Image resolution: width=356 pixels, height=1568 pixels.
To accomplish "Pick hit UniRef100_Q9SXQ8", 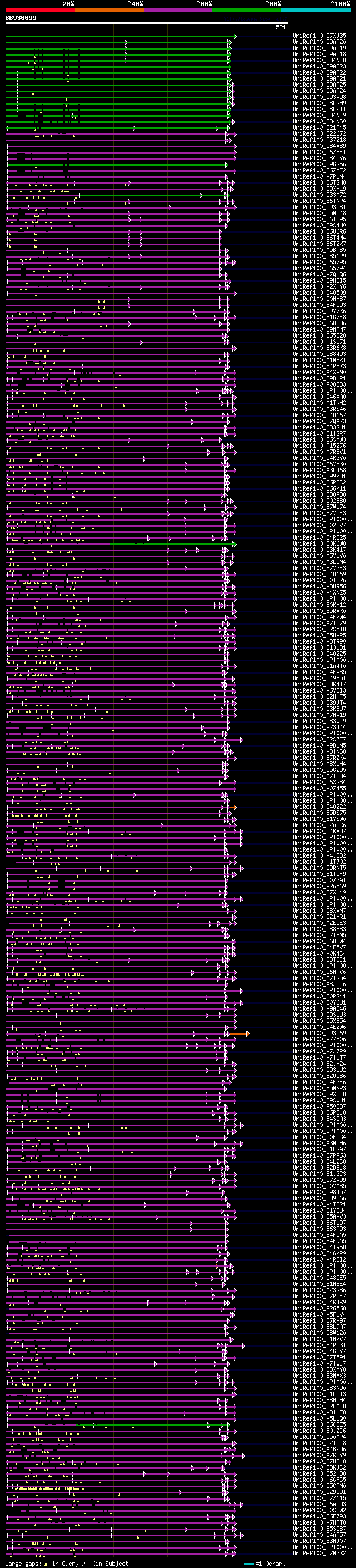I will [319, 97].
